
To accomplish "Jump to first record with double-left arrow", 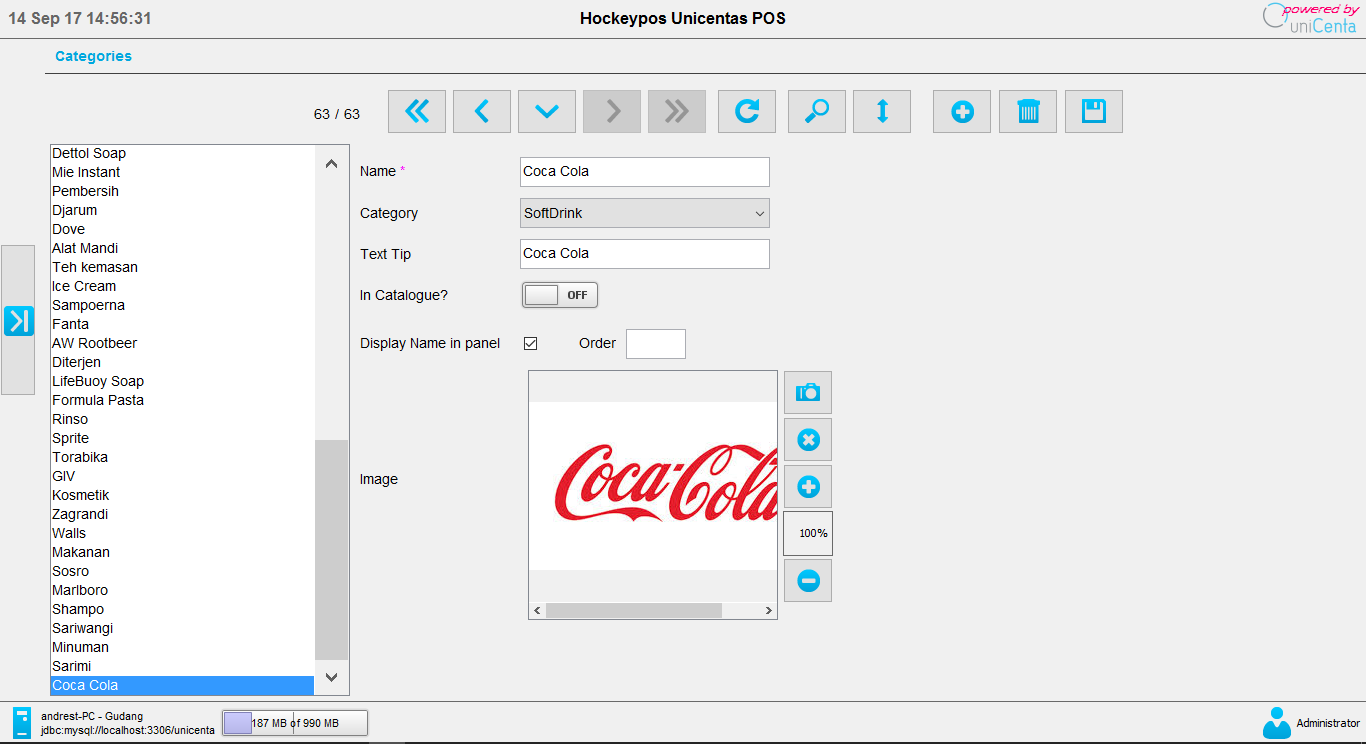I will tap(417, 112).
